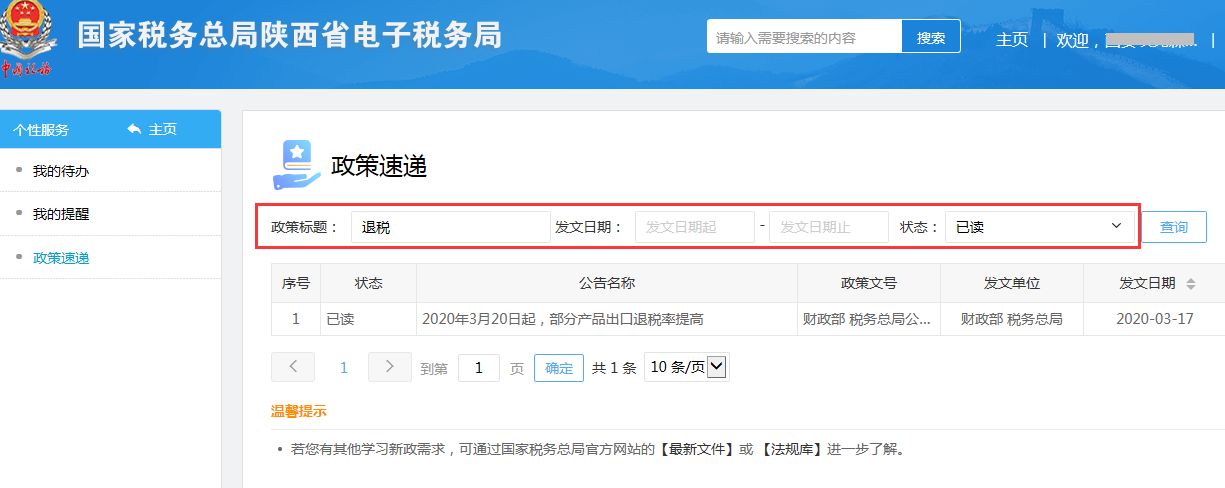Click the 序号 column header
The height and width of the screenshot is (488, 1225).
pos(296,283)
